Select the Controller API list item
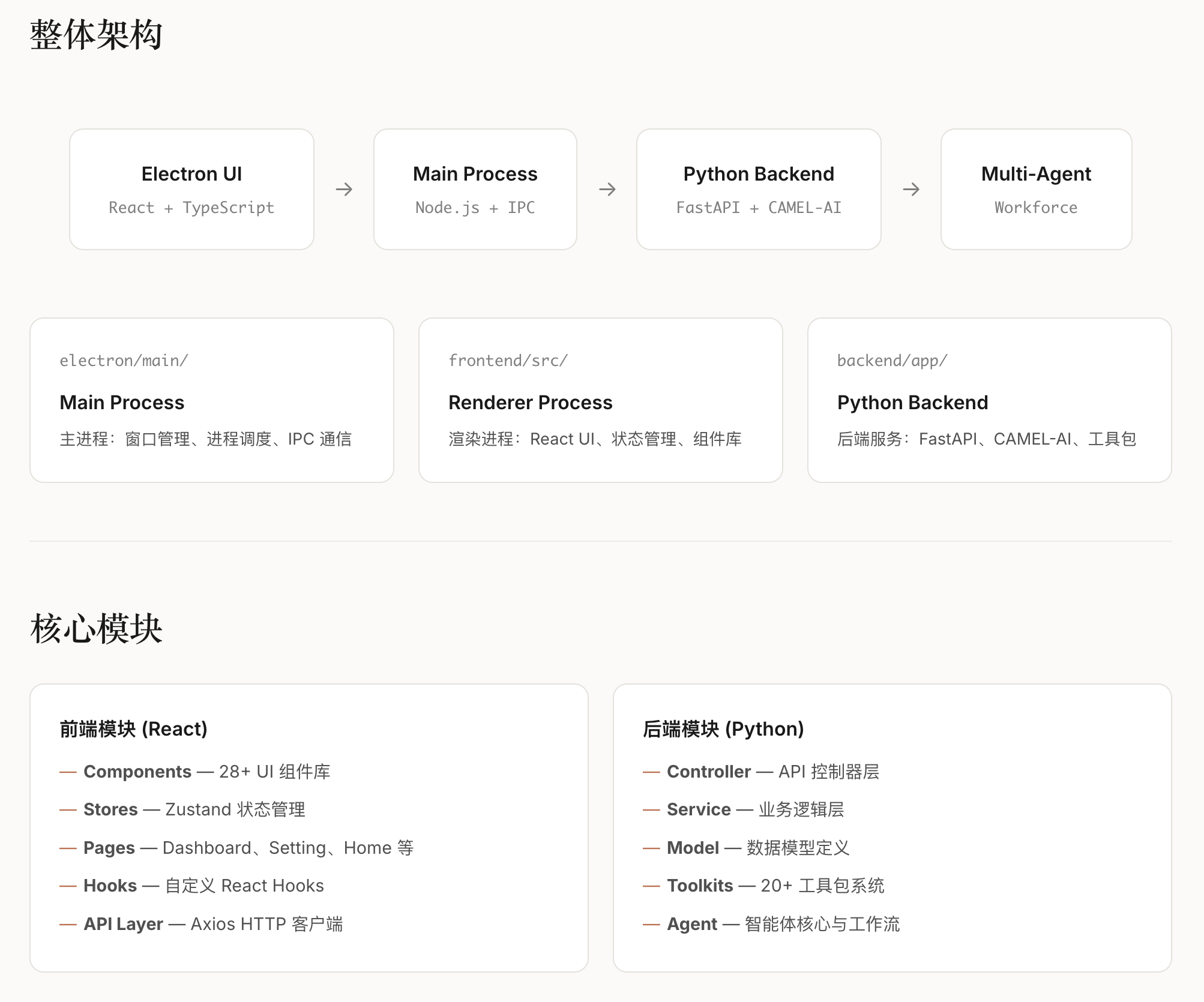Viewport: 1204px width, 1002px height. 772,772
